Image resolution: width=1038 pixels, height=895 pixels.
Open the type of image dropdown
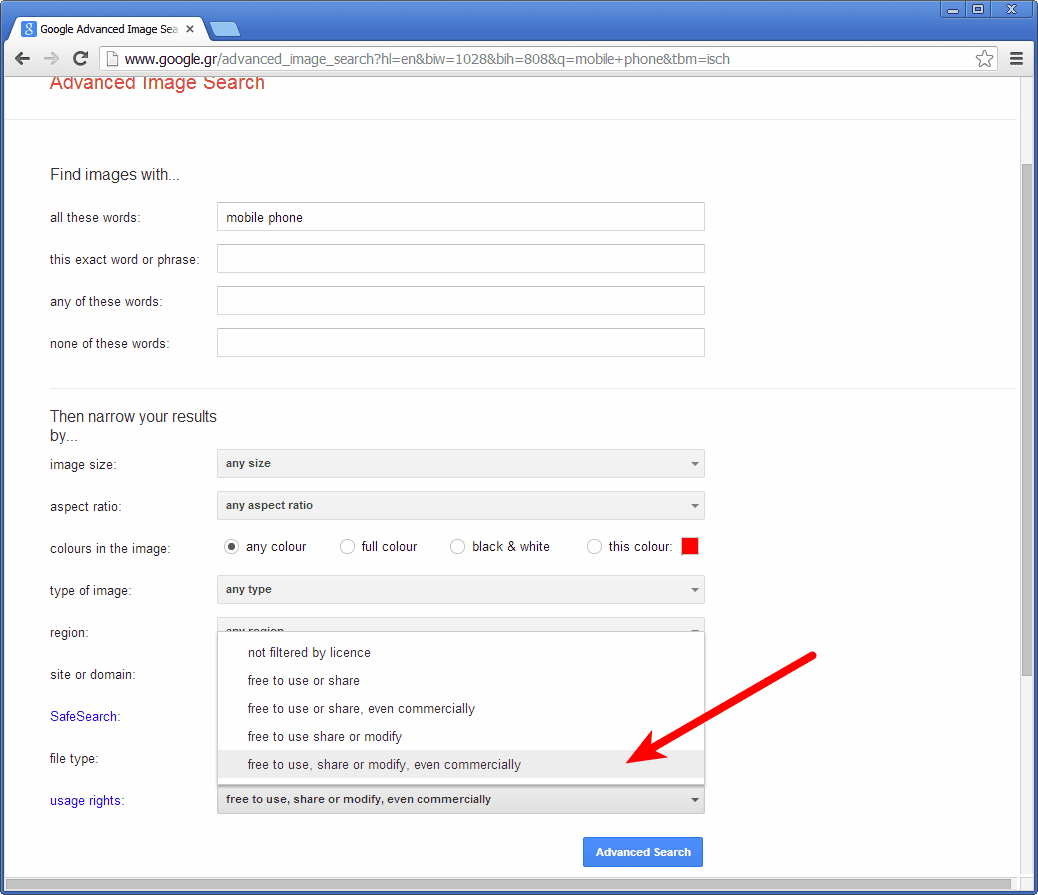(x=461, y=590)
